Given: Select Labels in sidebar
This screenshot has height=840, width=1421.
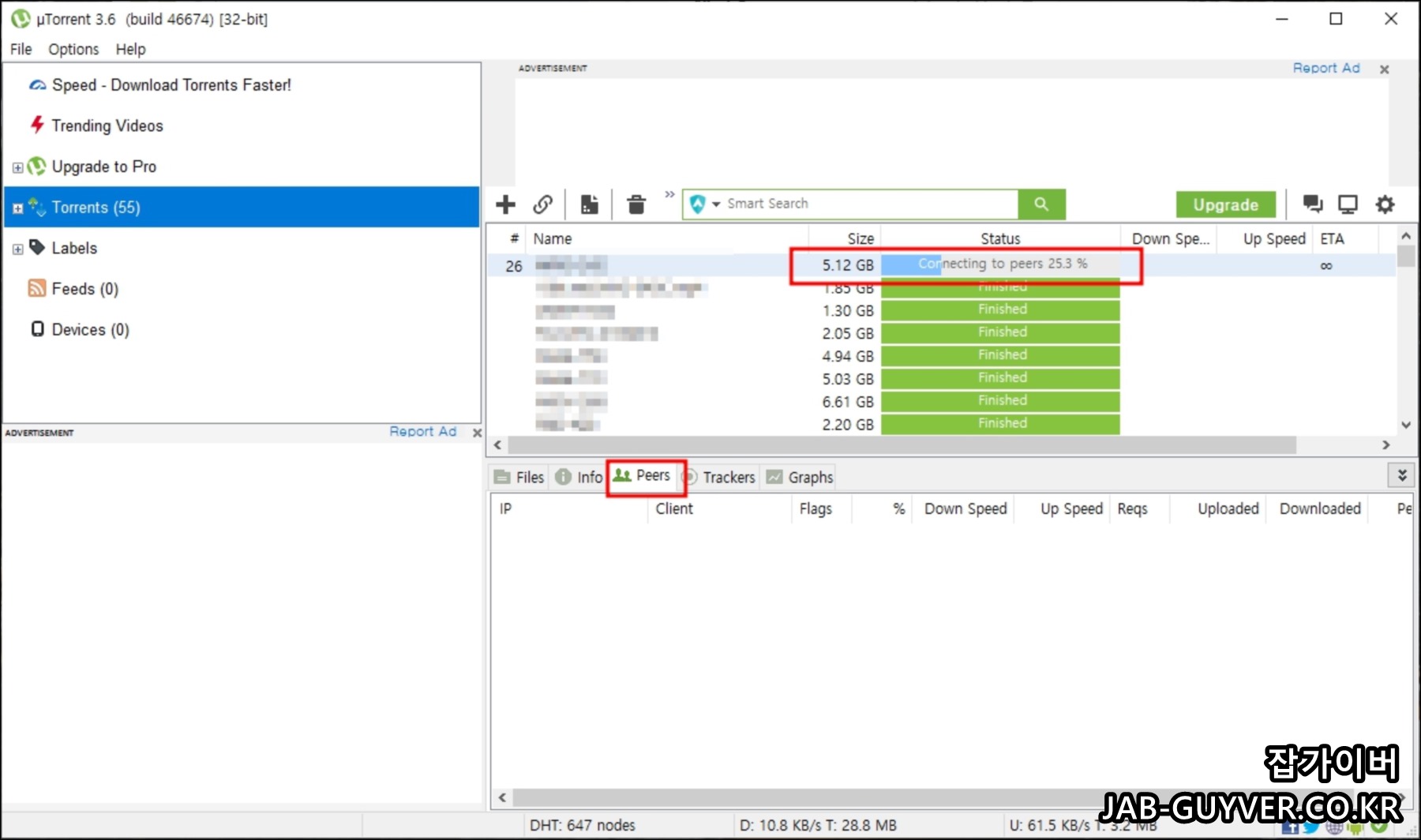Looking at the screenshot, I should pos(74,248).
